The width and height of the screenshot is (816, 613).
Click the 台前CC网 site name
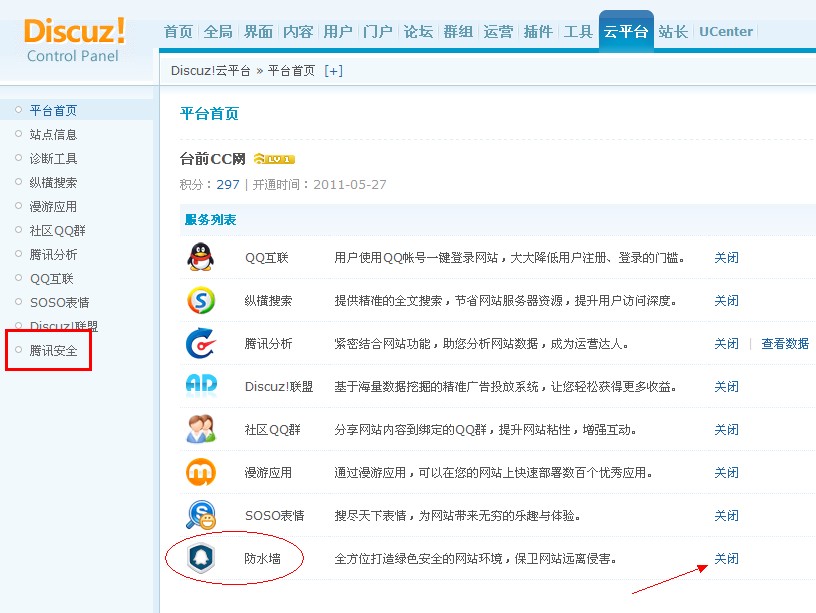click(212, 159)
